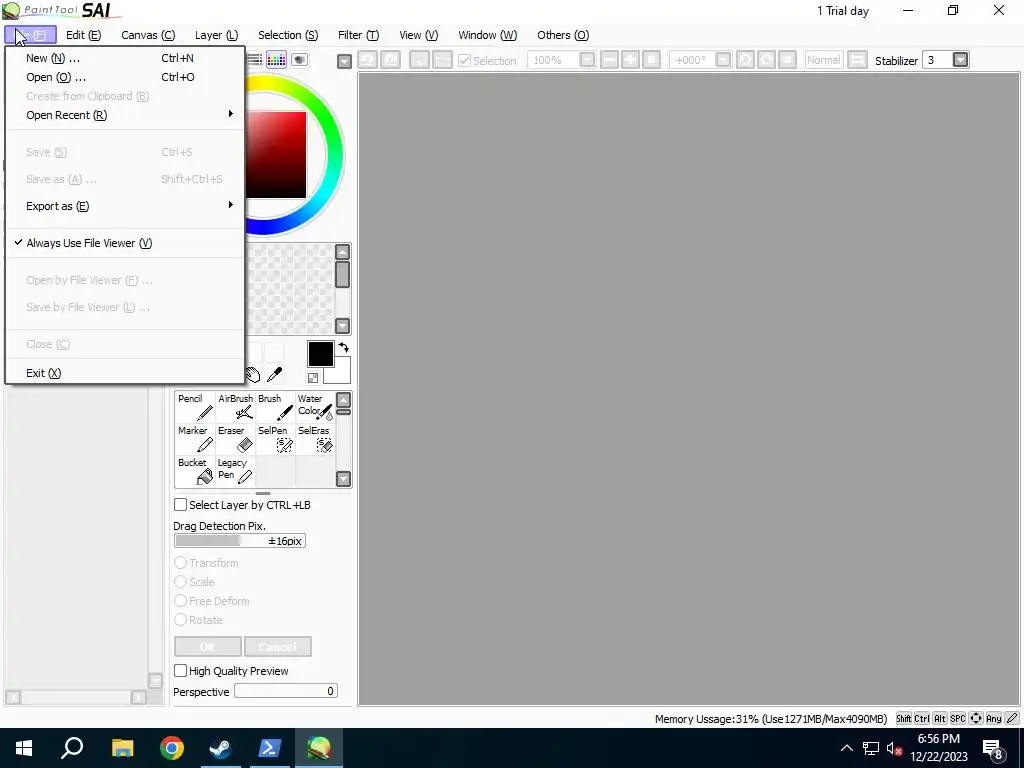Select the Bucket fill tool
This screenshot has width=1024, height=768.
(x=195, y=471)
